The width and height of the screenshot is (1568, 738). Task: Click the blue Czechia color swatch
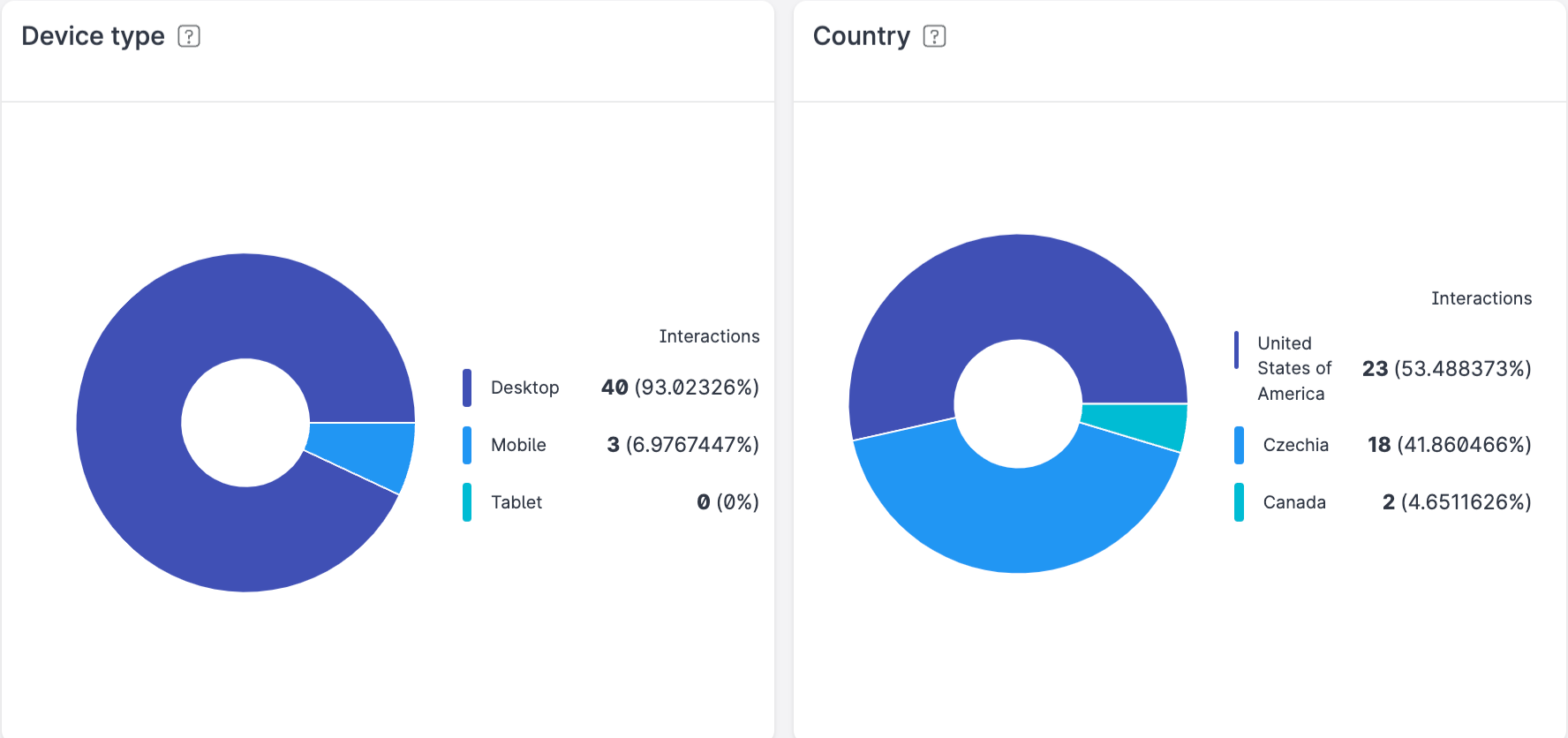click(x=1239, y=445)
